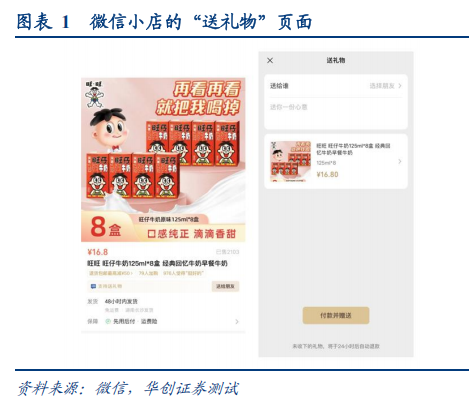Select the product title 旺旺 旺仔牛奶125ml*8盒
The image size is (474, 410).
click(124, 263)
